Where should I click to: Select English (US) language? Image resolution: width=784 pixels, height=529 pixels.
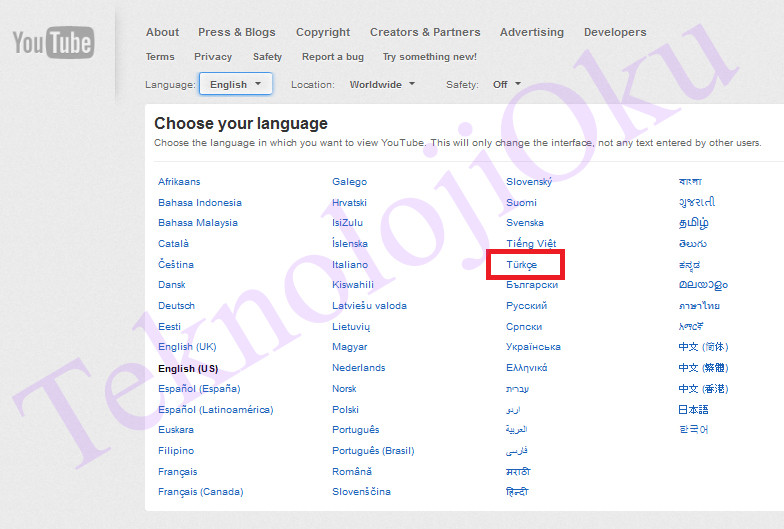coord(188,368)
